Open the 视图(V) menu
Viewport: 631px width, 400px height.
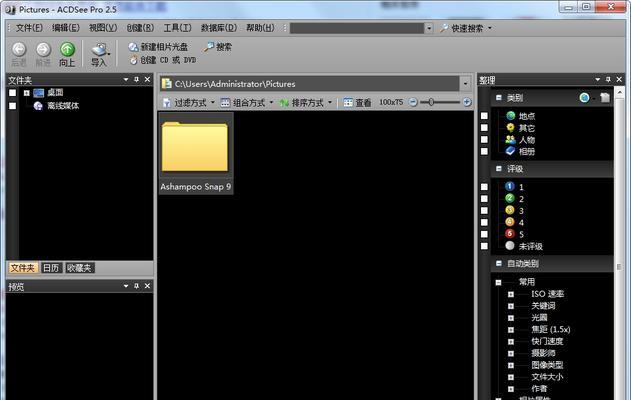[x=103, y=28]
